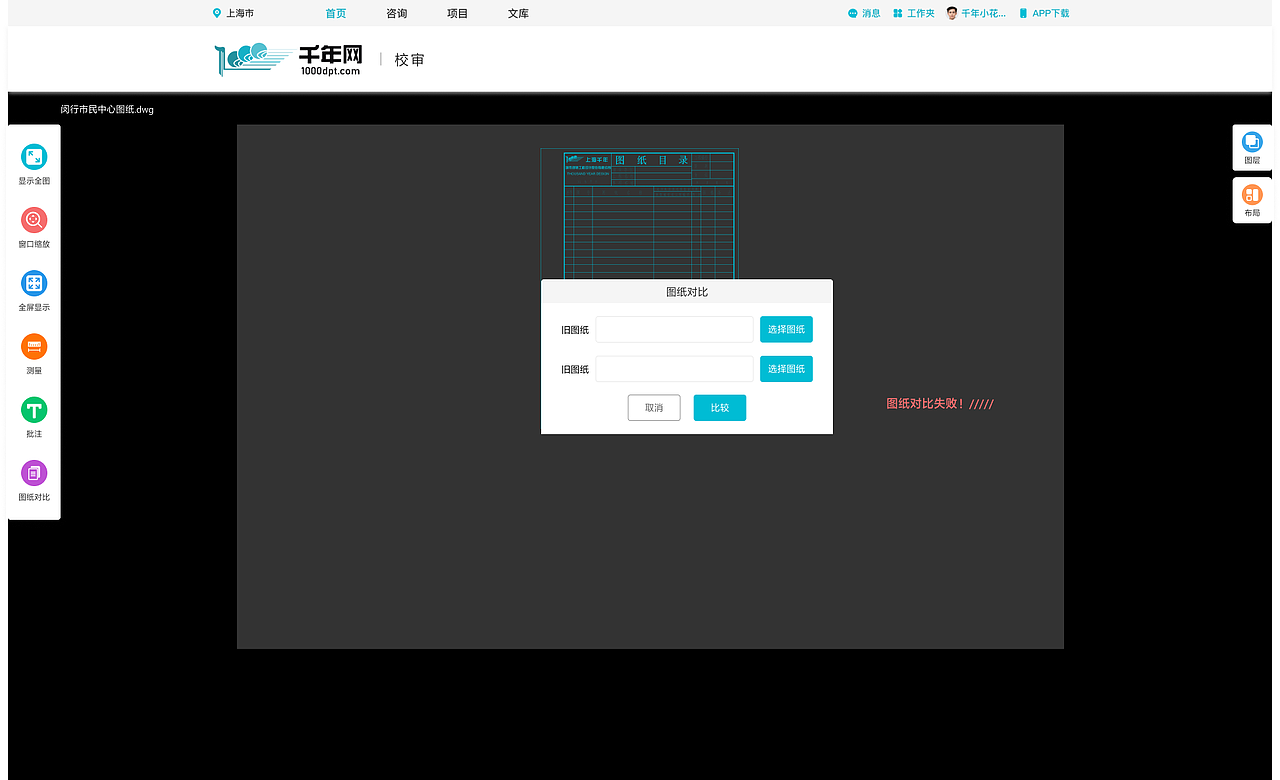This screenshot has height=780, width=1280.
Task: Click the 千年网 logo
Action: point(289,60)
